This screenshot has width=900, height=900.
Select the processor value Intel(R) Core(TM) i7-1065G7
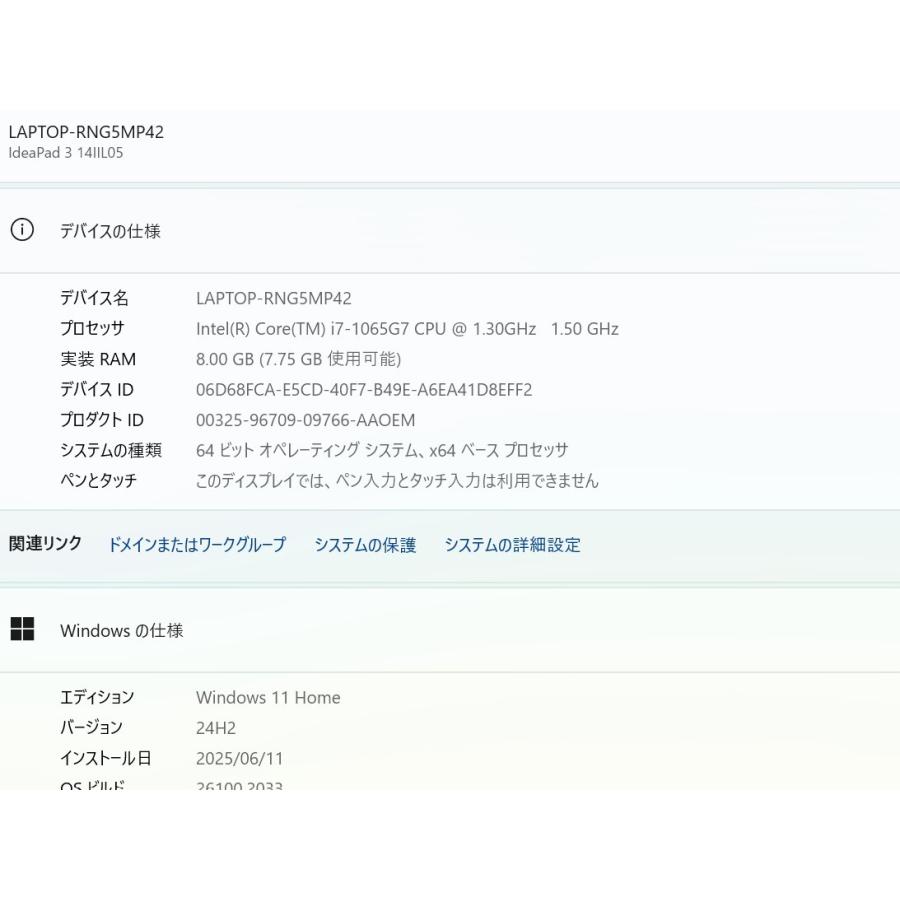click(x=302, y=329)
